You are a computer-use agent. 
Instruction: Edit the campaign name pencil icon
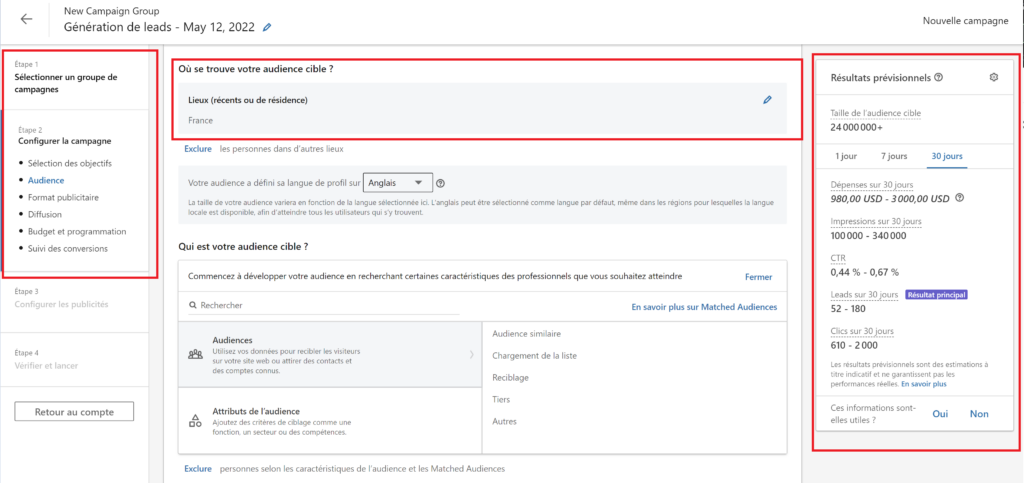coord(267,27)
